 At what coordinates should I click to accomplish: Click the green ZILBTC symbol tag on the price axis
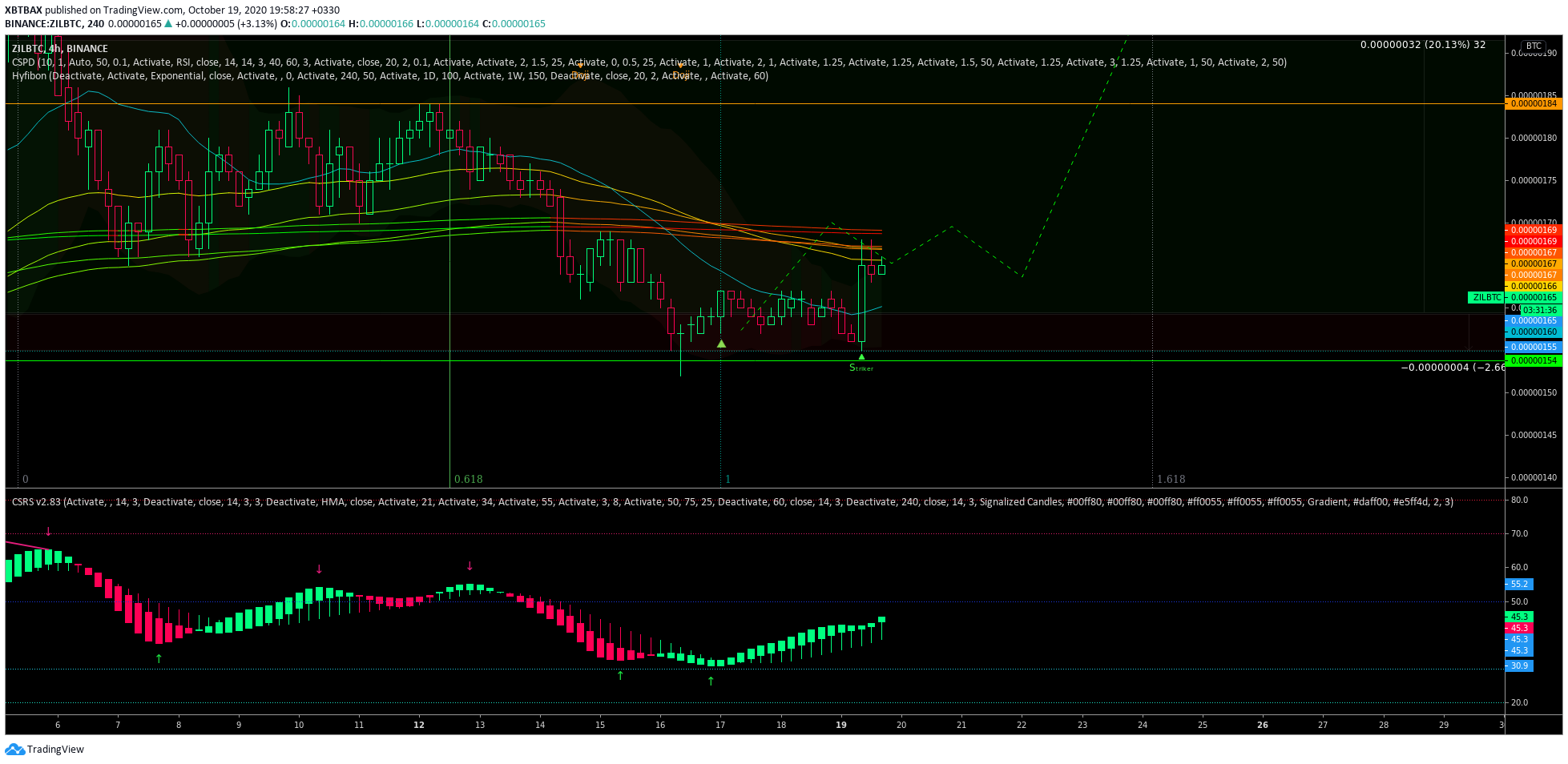point(1487,297)
